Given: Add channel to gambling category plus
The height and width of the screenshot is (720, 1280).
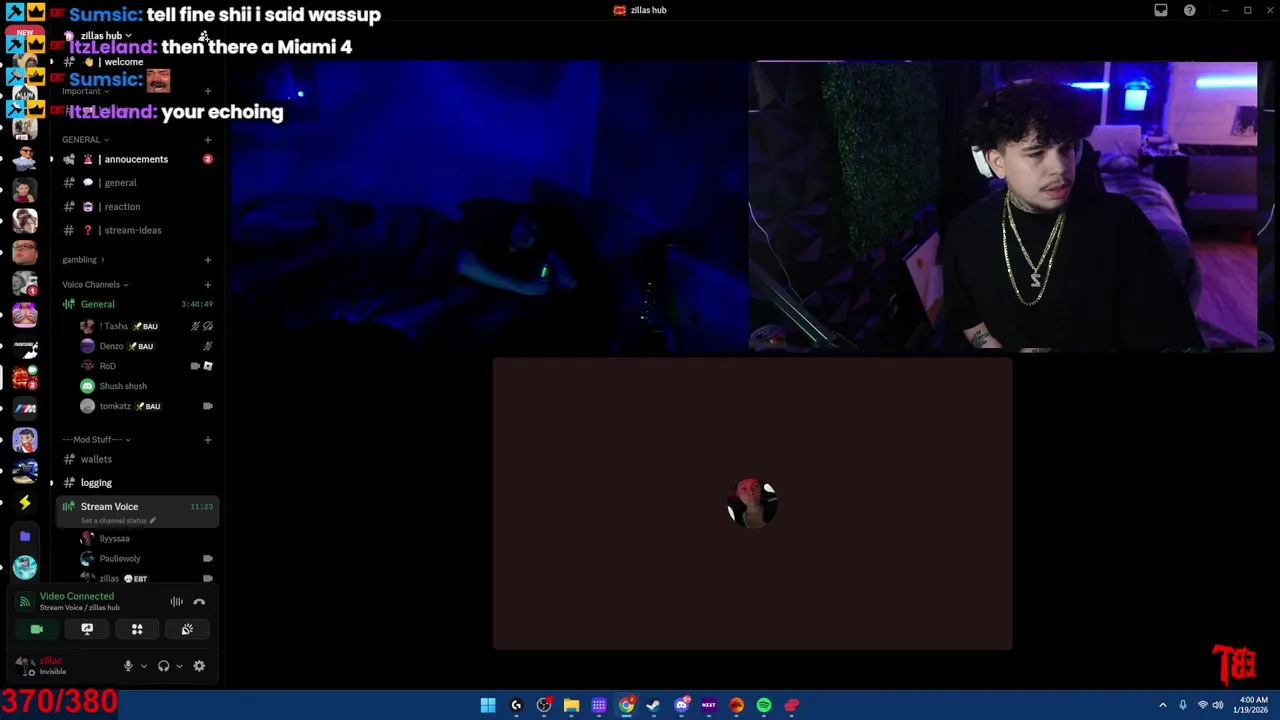Looking at the screenshot, I should pos(208,260).
